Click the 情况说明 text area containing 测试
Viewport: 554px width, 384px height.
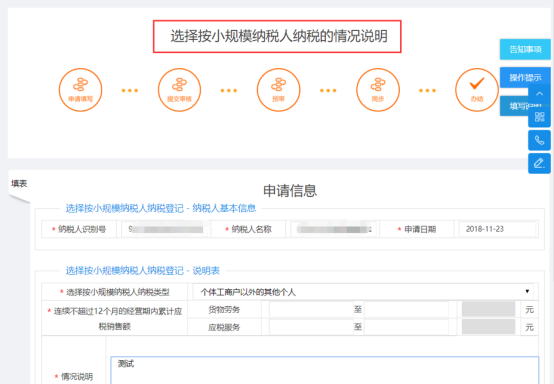[325, 370]
